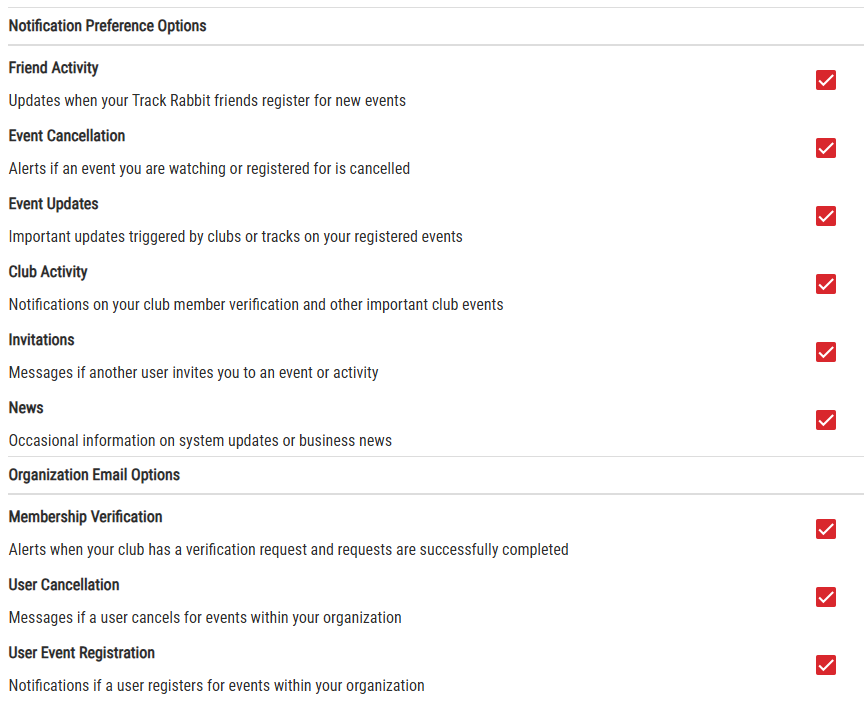Click the Event Updates title
Image resolution: width=867 pixels, height=707 pixels.
pos(53,204)
